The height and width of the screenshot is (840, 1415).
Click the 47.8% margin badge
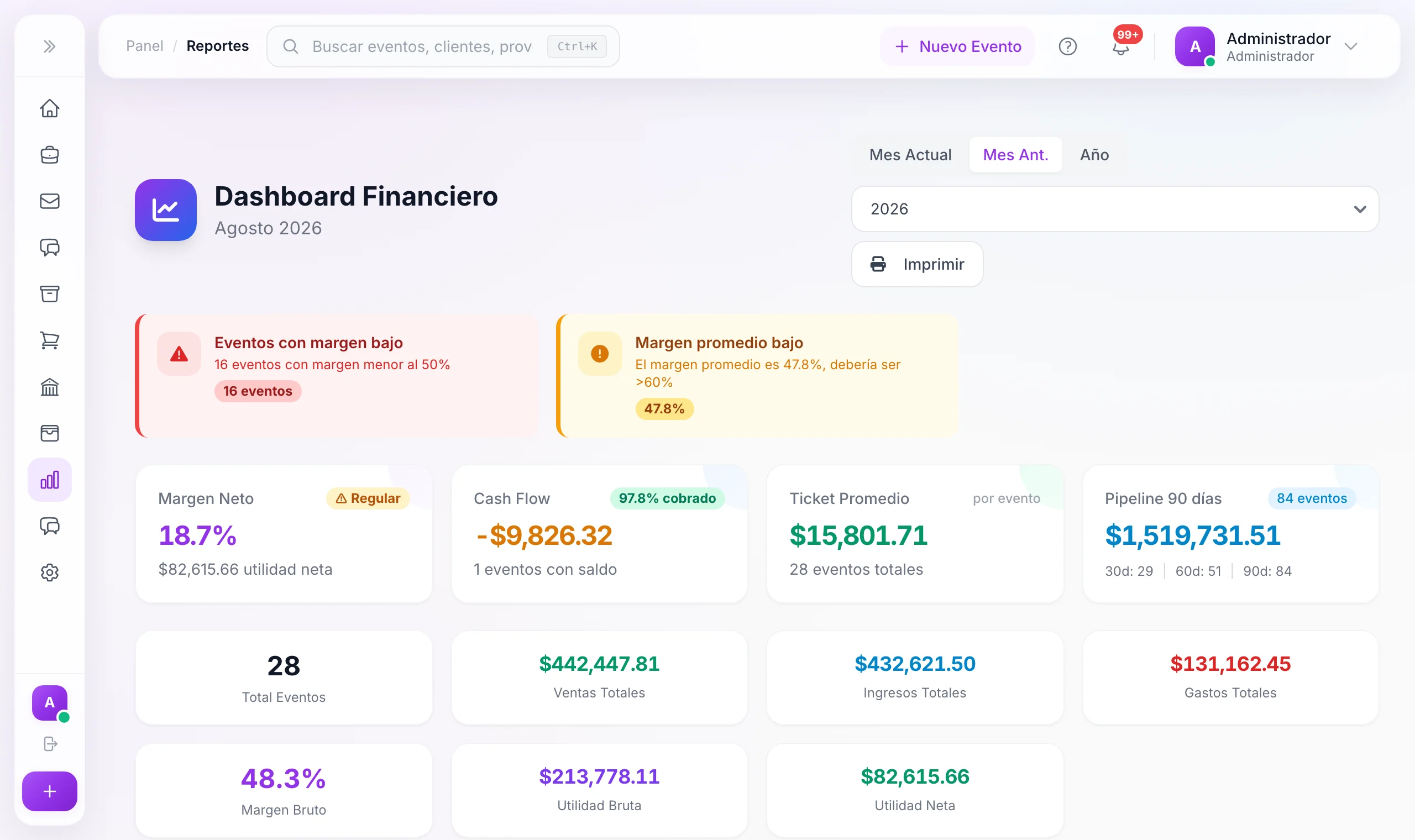tap(664, 409)
